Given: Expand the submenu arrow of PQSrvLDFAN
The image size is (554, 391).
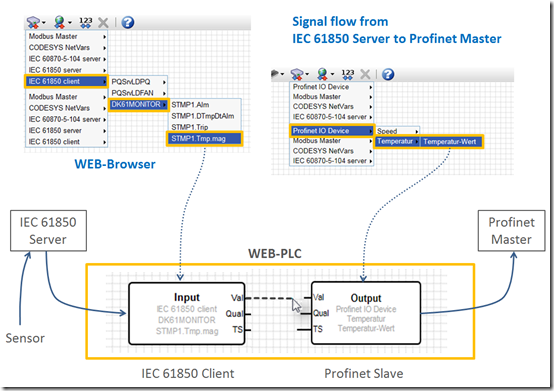Looking at the screenshot, I should [164, 93].
